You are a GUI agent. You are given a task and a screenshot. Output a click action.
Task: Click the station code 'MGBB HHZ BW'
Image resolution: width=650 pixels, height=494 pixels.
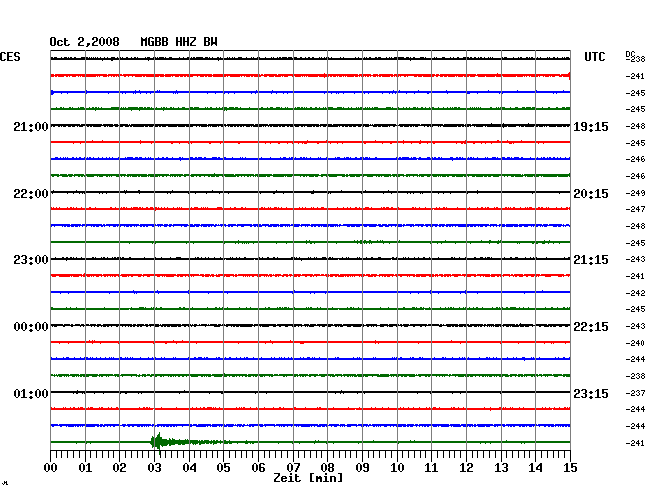point(179,42)
